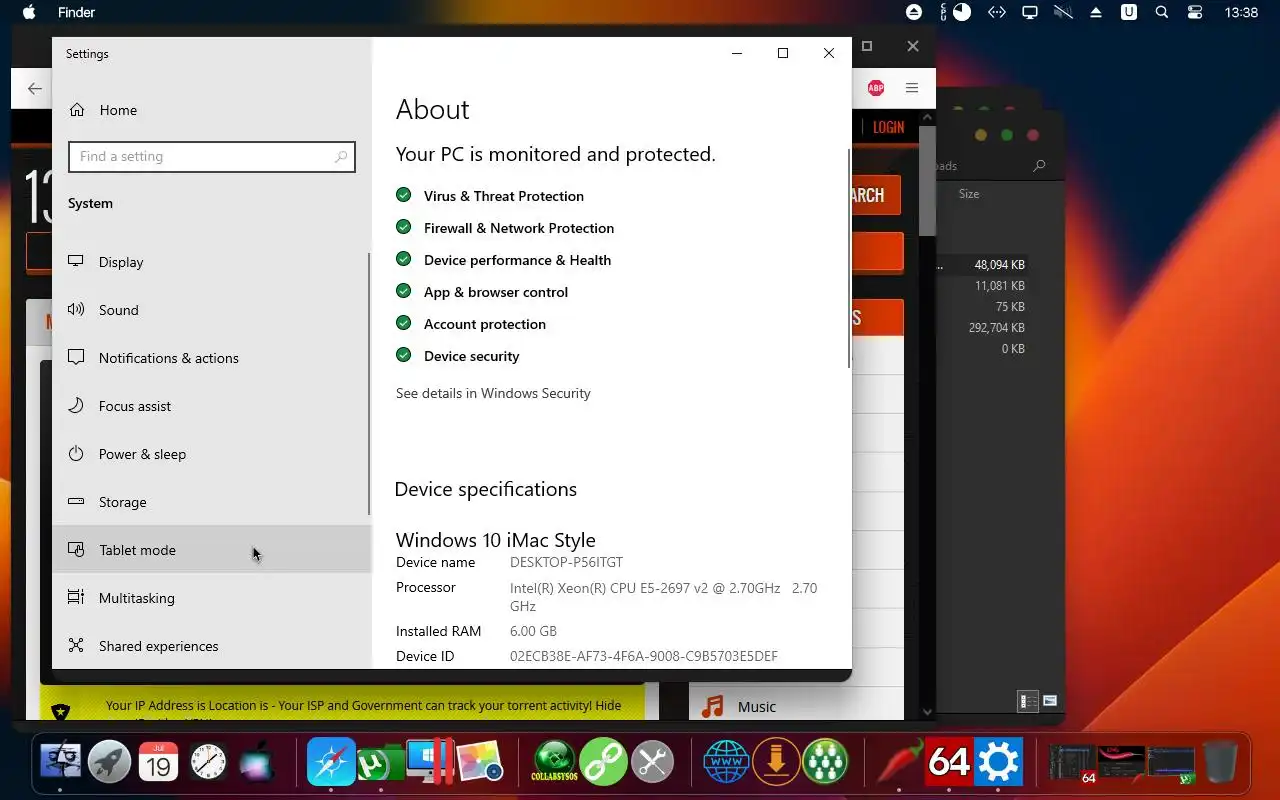Open Sound settings in the sidebar
This screenshot has width=1280, height=800.
[x=211, y=310]
